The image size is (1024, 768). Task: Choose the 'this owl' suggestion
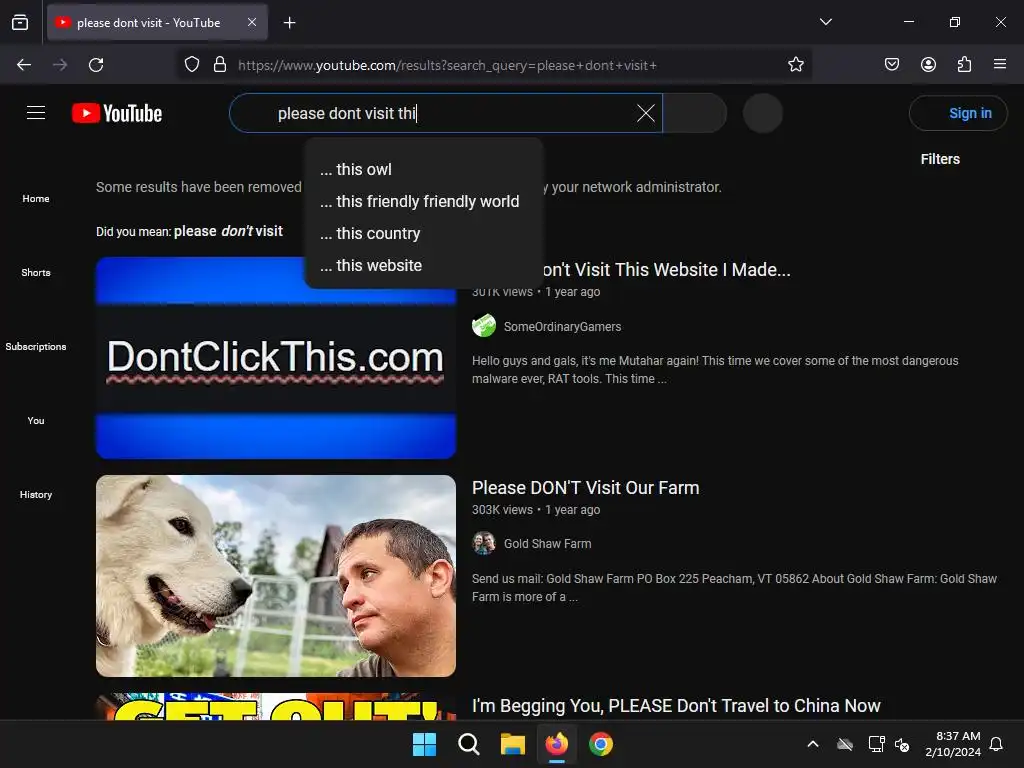(424, 169)
